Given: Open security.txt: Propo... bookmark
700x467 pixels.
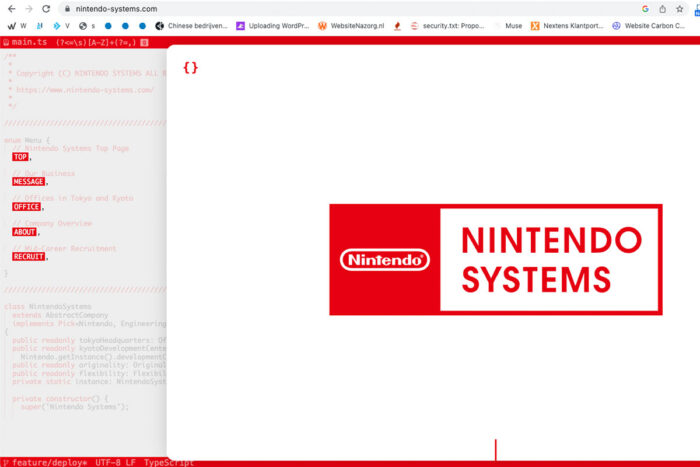Looking at the screenshot, I should pos(447,26).
